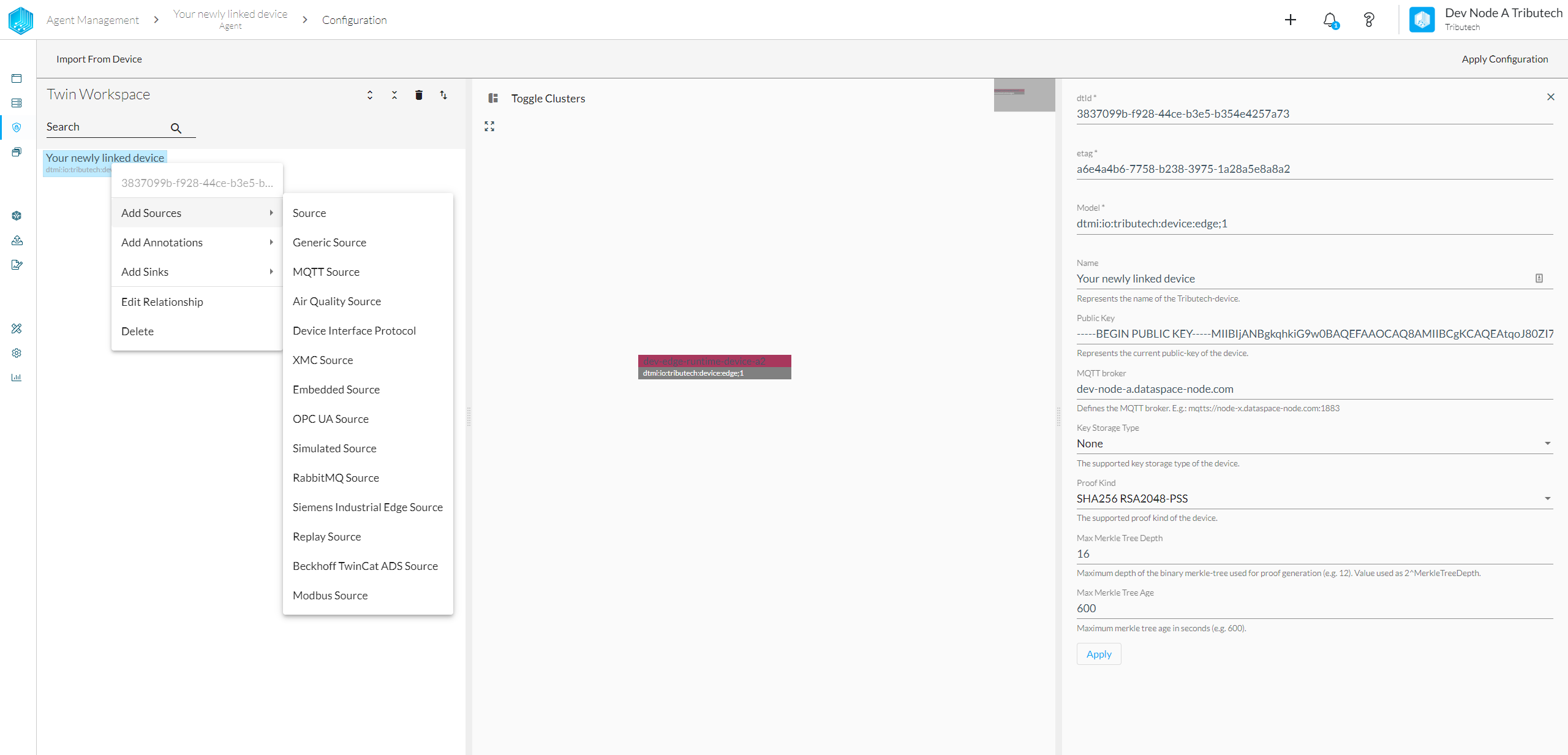Screen dimensions: 1568x755
Task: Collapse all items in Twin Workspace
Action: coord(394,95)
